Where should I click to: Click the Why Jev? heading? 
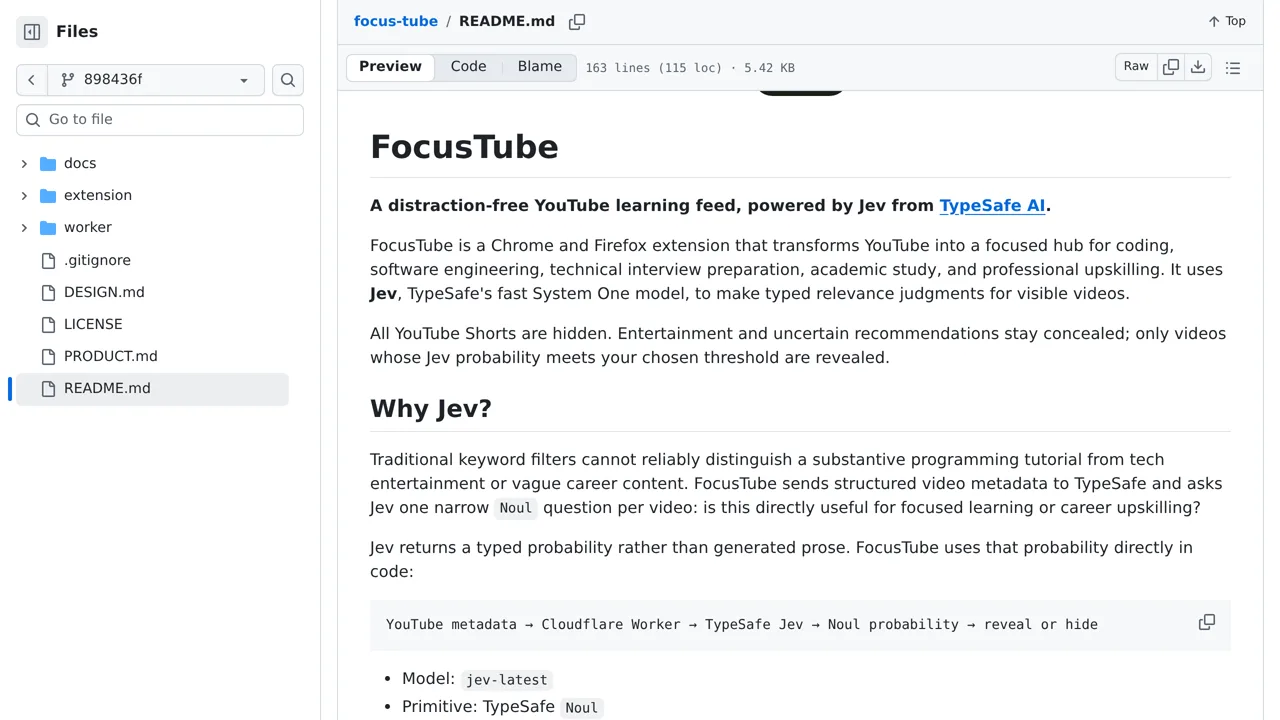click(431, 409)
